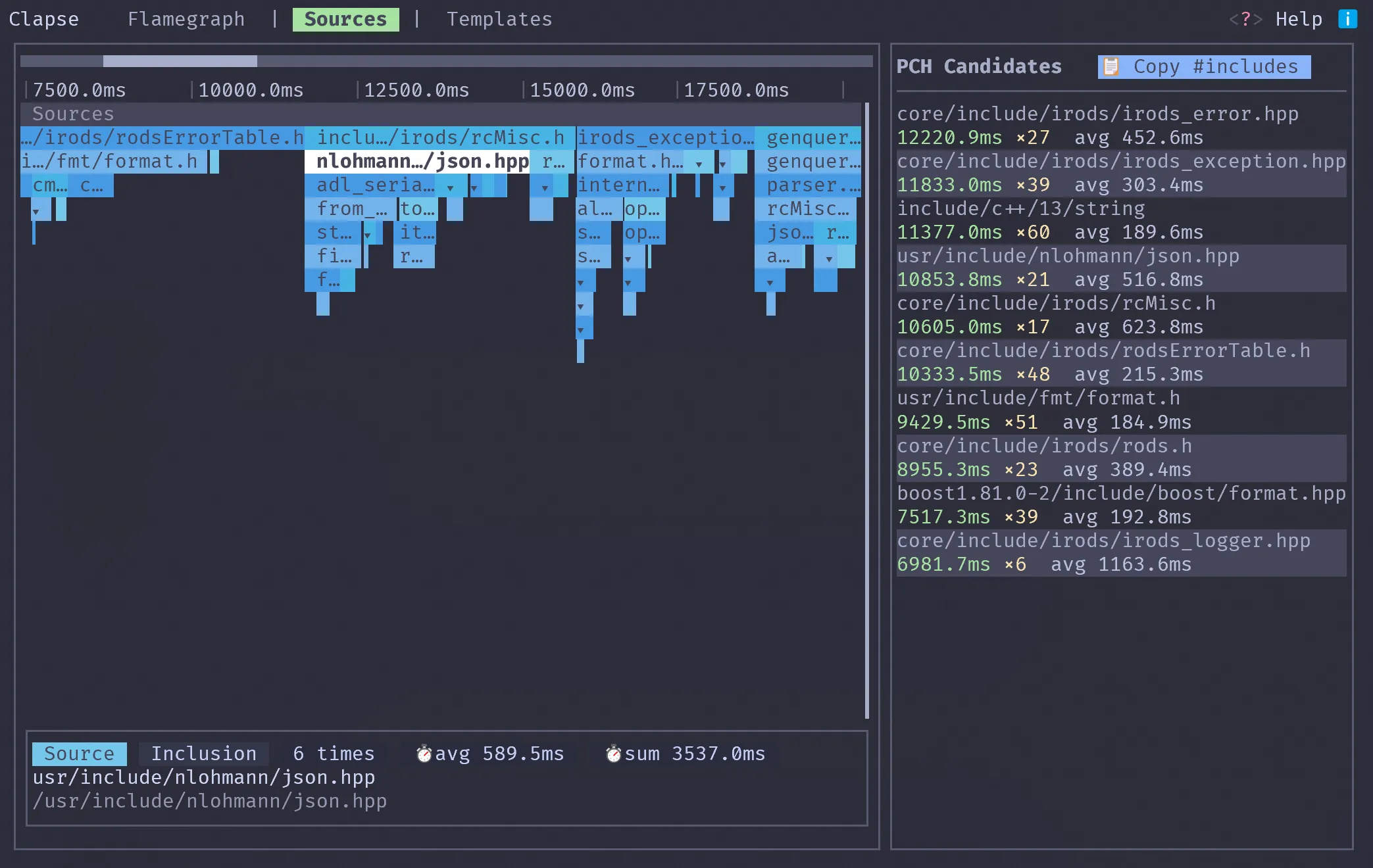The height and width of the screenshot is (868, 1373).
Task: Select irods_error.hpp PCH candidate
Action: coord(1121,126)
